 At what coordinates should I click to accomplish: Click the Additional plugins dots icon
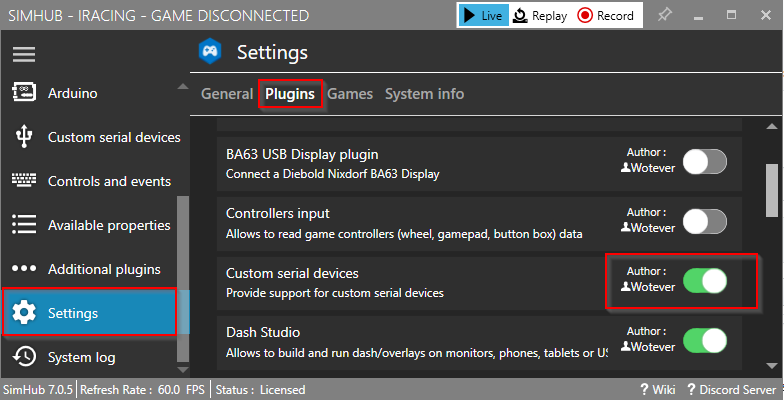(x=24, y=269)
